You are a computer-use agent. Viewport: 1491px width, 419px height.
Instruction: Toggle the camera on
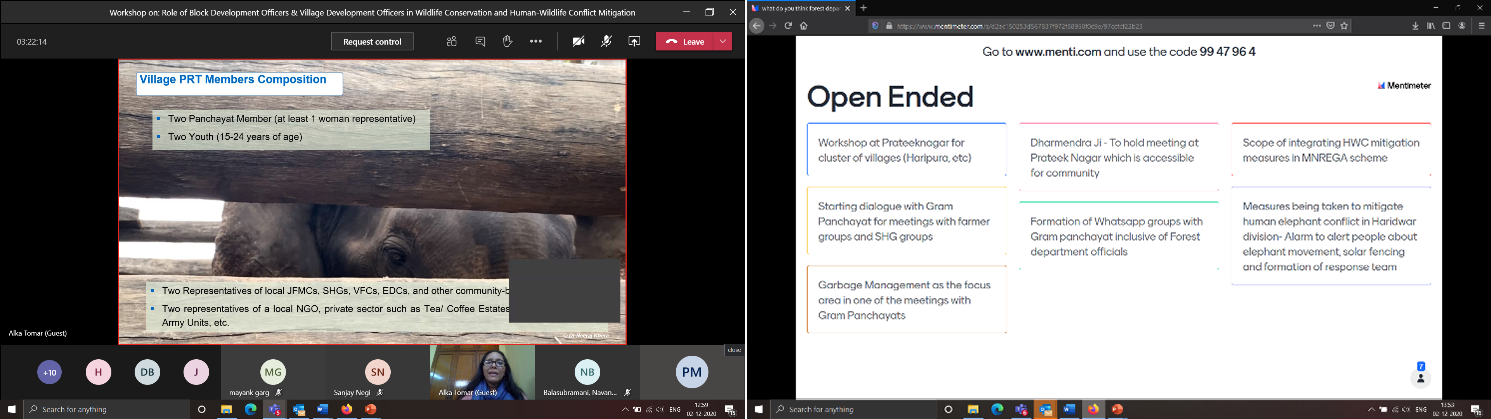(x=578, y=41)
